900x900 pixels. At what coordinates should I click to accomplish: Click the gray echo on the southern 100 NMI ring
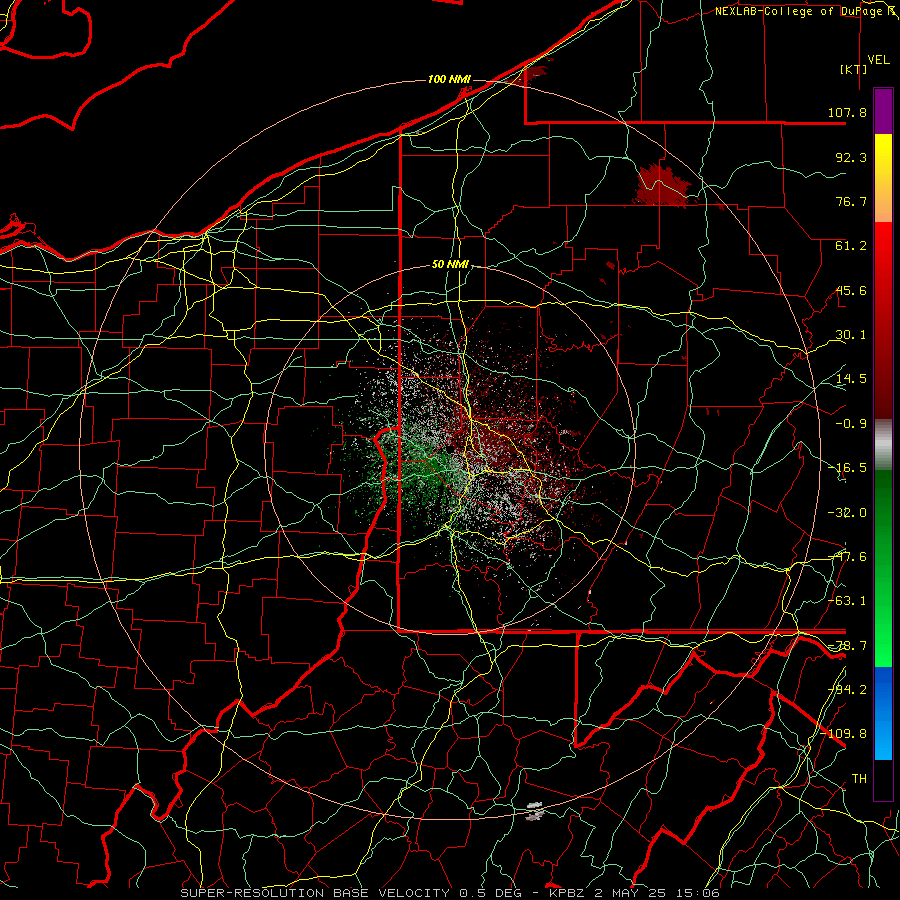click(x=534, y=810)
